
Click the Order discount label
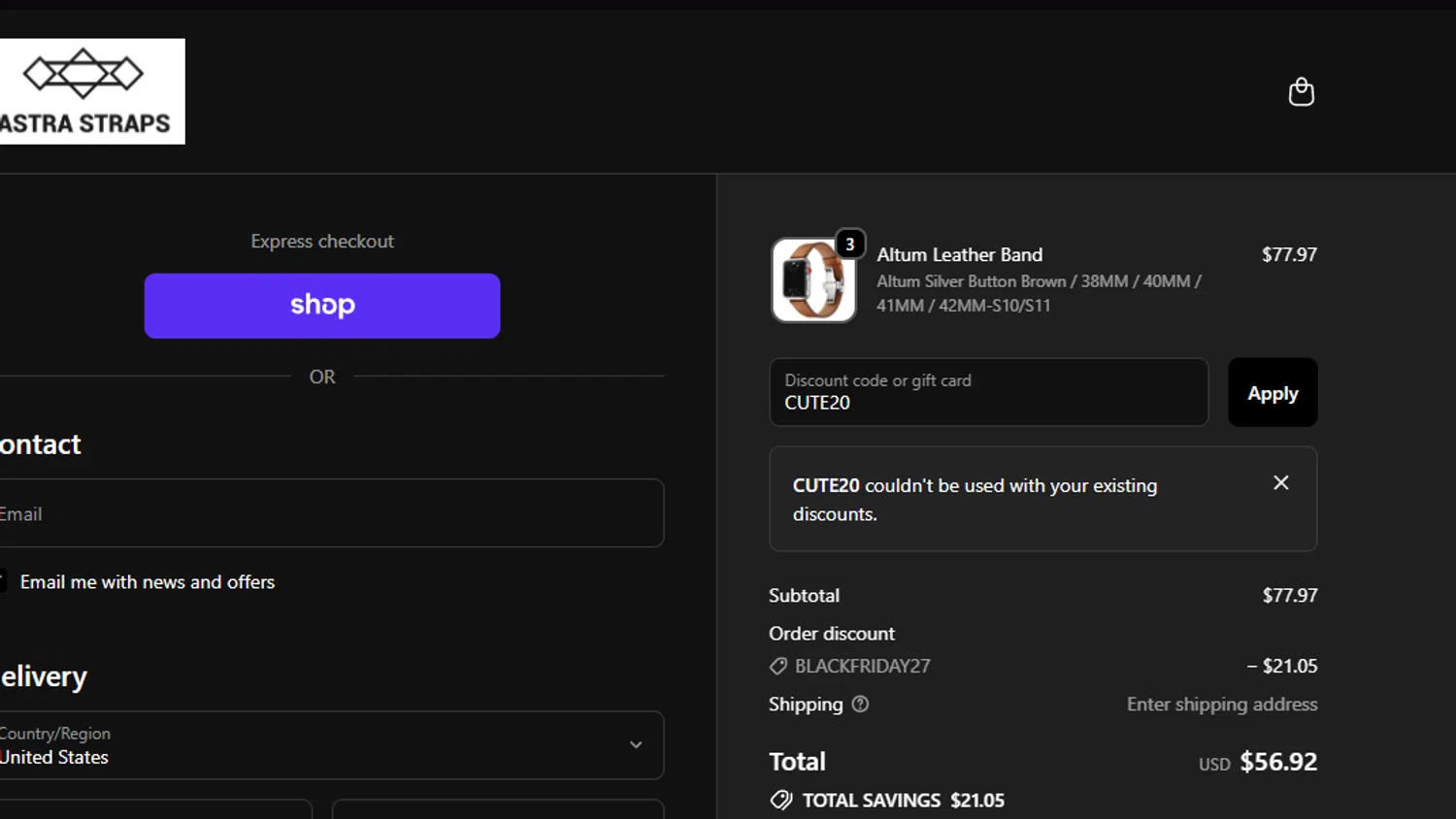coord(832,634)
